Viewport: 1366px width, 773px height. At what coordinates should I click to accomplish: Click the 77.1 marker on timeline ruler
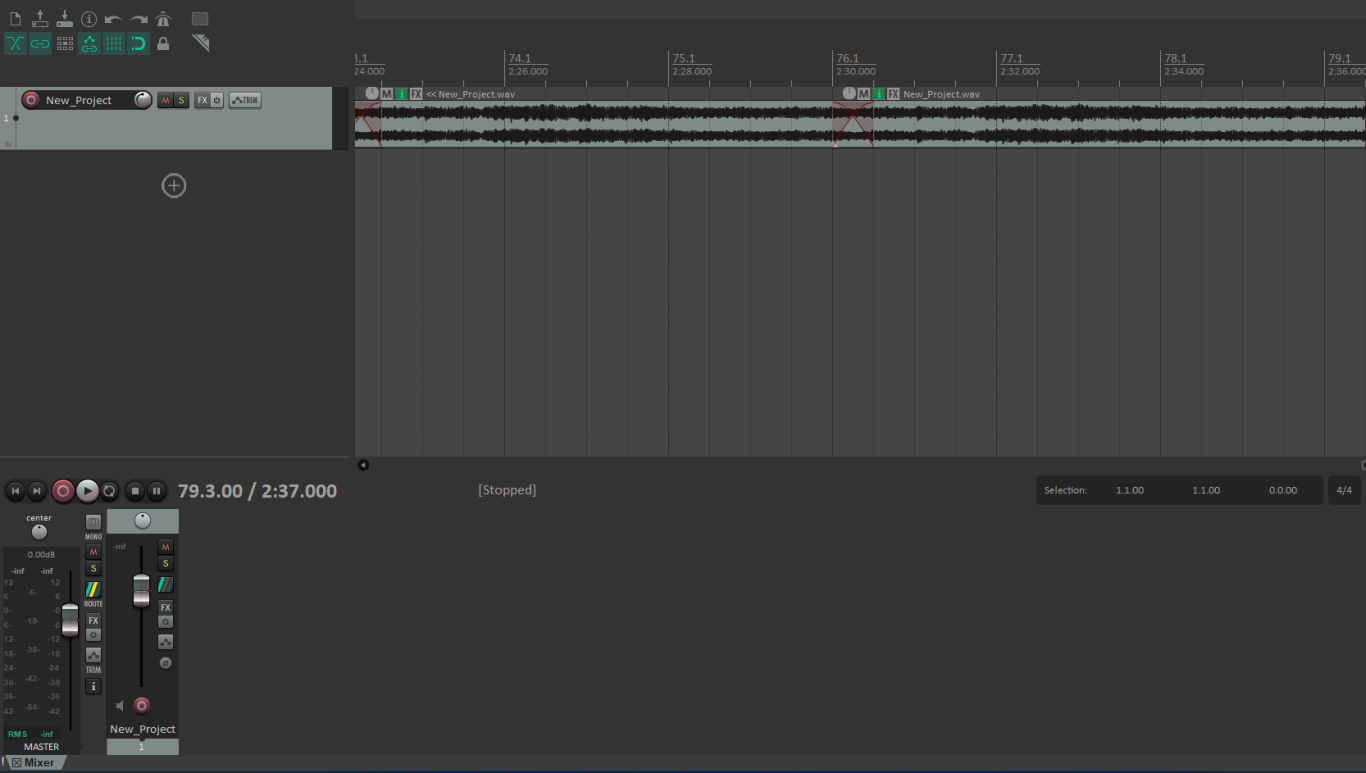[1011, 59]
